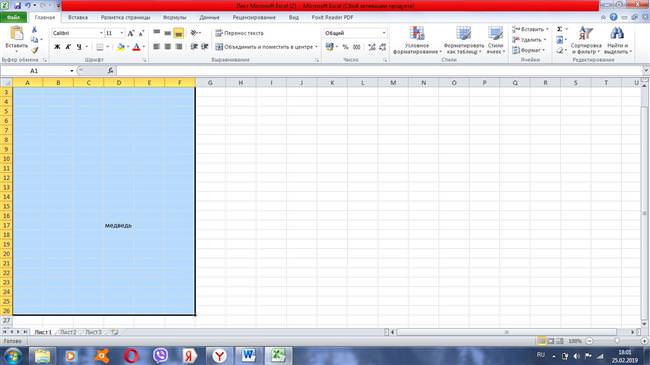The image size is (650, 365).
Task: Switch to the Вставка ribbon tab
Action: pos(78,17)
